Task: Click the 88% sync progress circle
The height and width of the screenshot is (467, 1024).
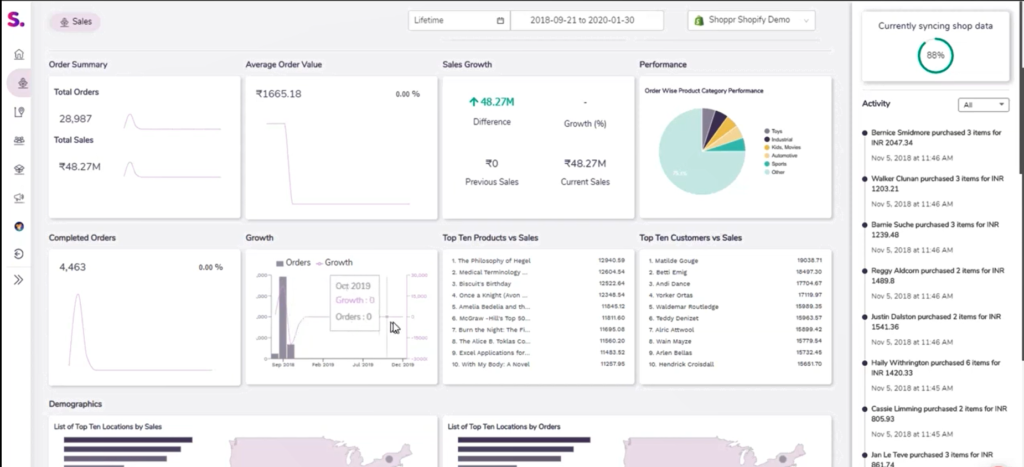Action: coord(934,55)
